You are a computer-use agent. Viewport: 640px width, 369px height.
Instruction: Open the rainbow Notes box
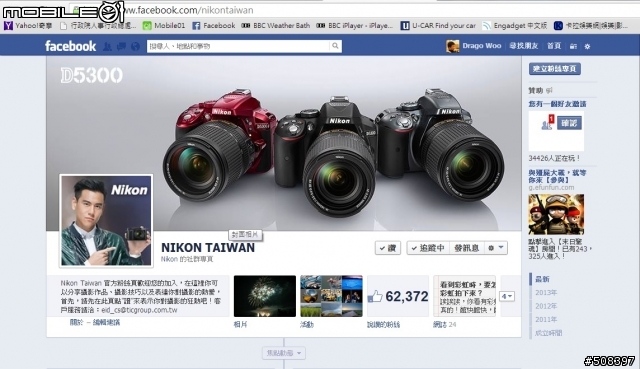[x=464, y=296]
